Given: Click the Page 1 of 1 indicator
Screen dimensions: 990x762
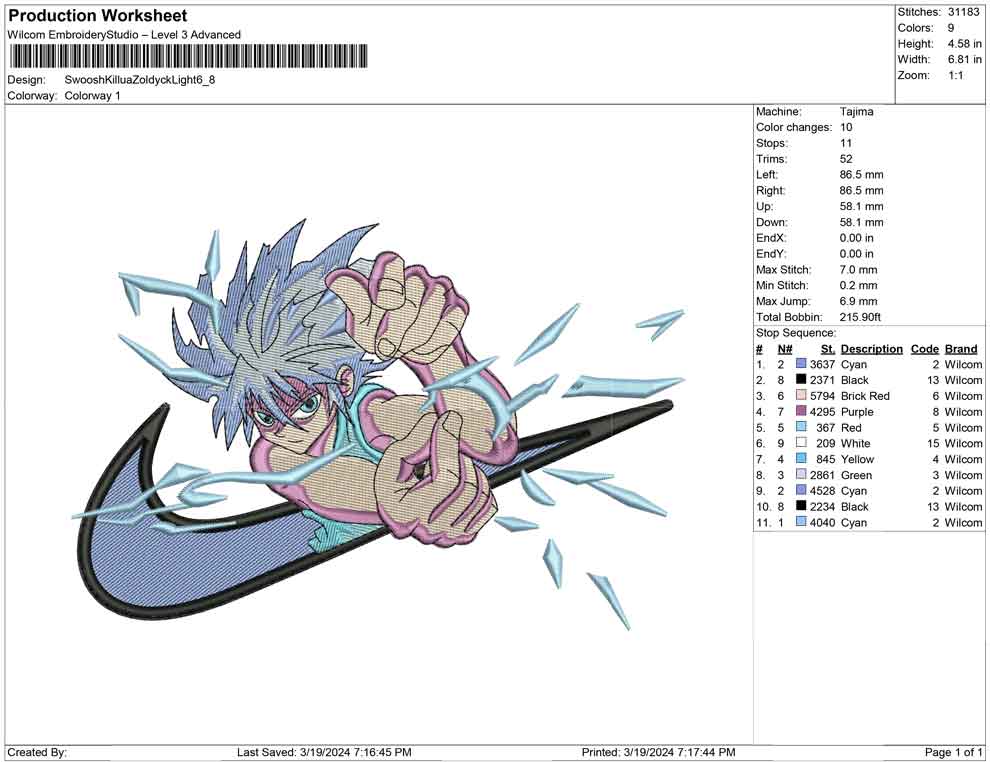Looking at the screenshot, I should point(953,752).
